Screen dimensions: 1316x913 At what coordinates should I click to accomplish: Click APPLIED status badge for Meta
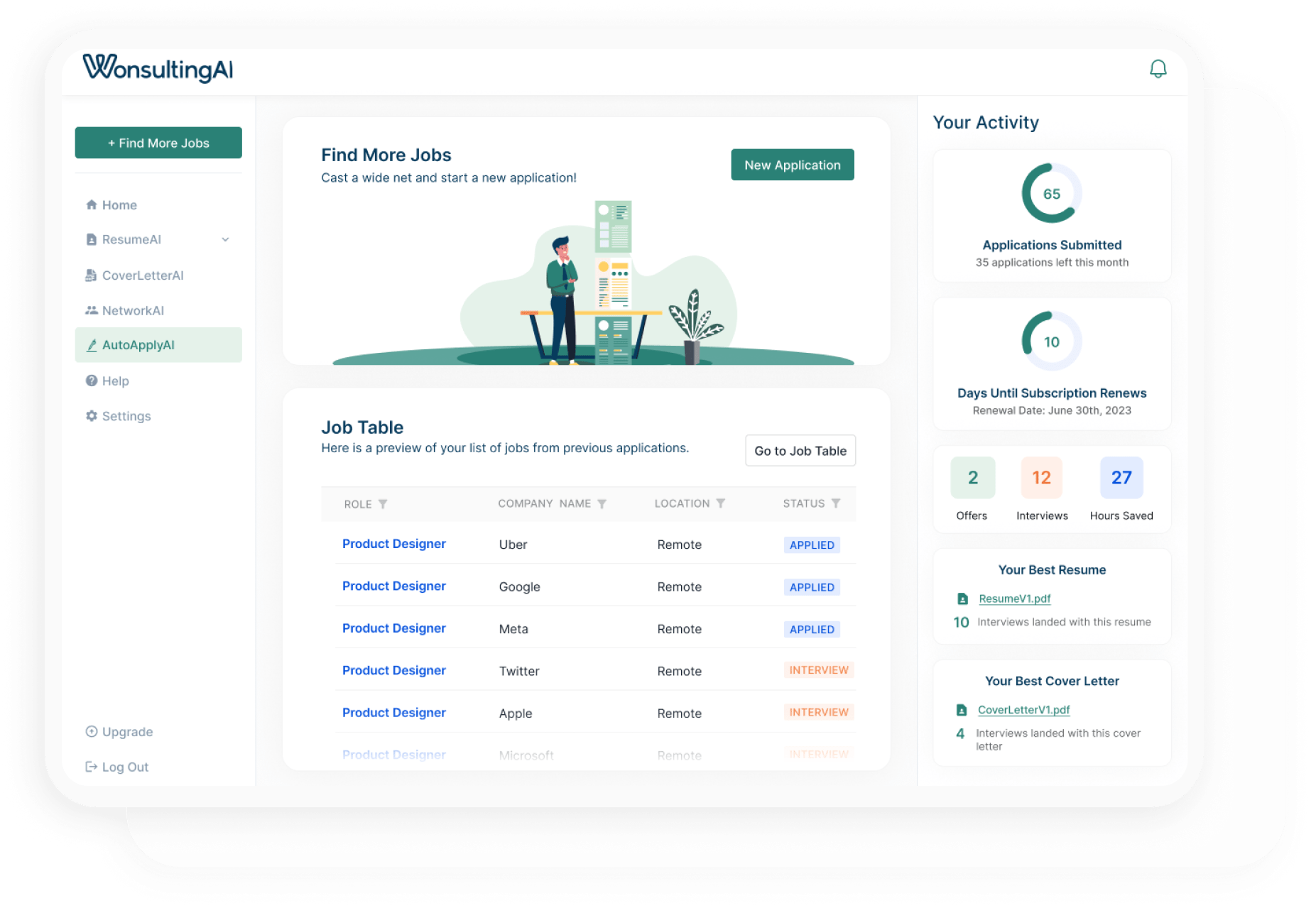point(812,630)
